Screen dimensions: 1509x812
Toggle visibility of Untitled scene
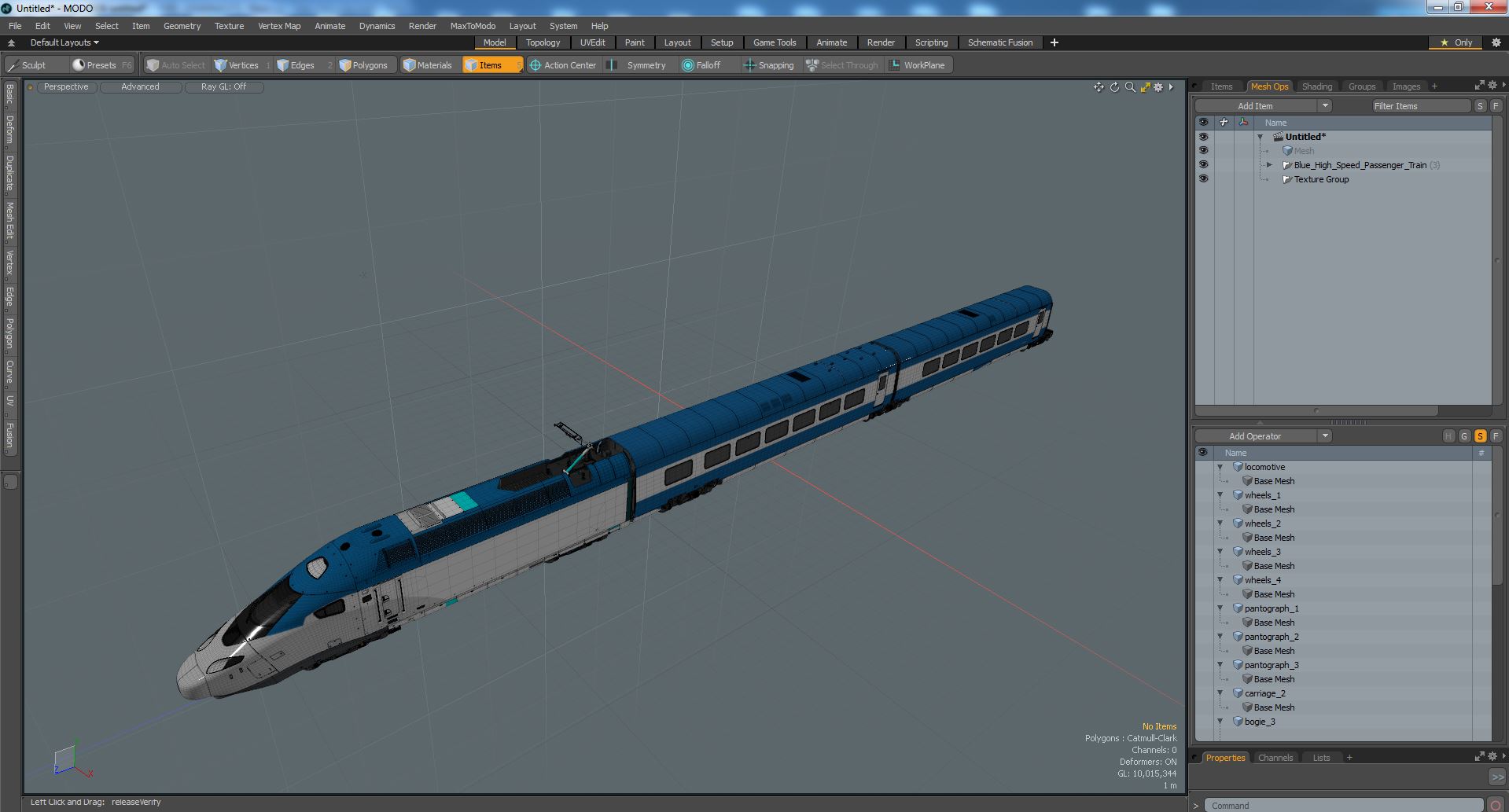click(1203, 137)
